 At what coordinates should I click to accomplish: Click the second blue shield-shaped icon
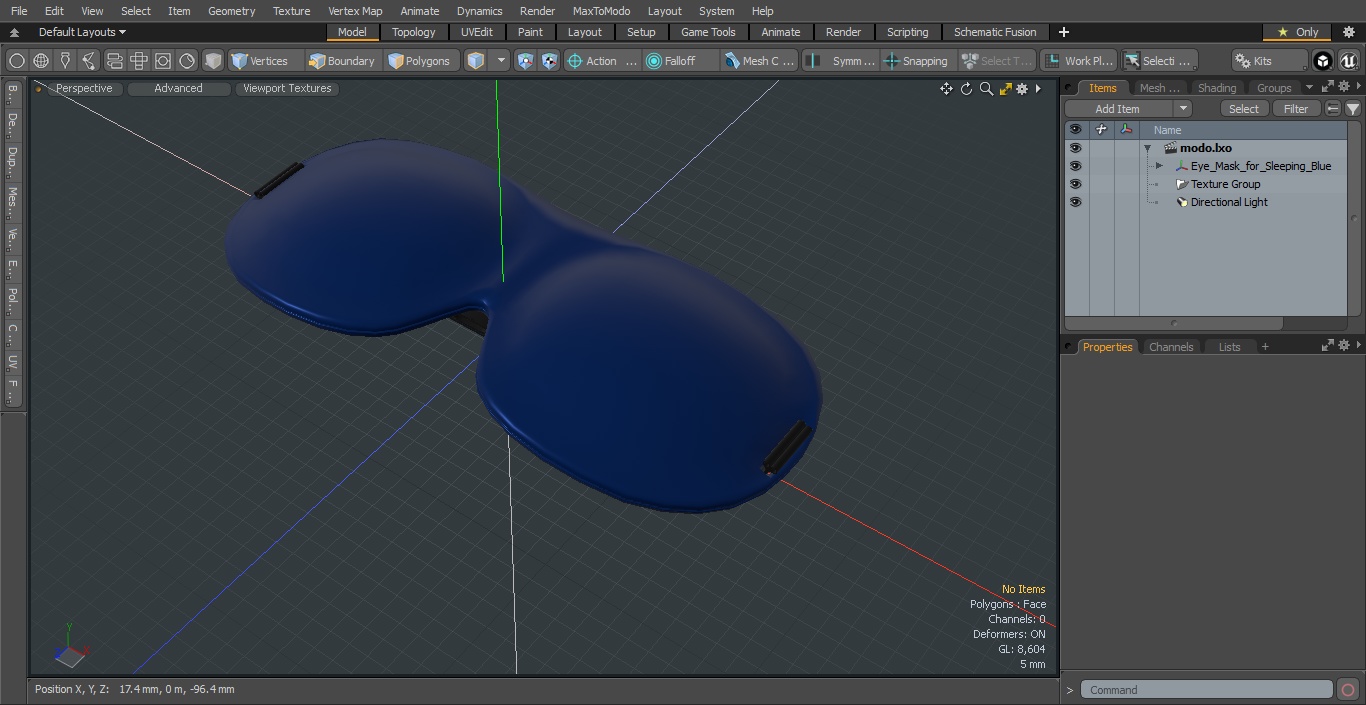(550, 61)
